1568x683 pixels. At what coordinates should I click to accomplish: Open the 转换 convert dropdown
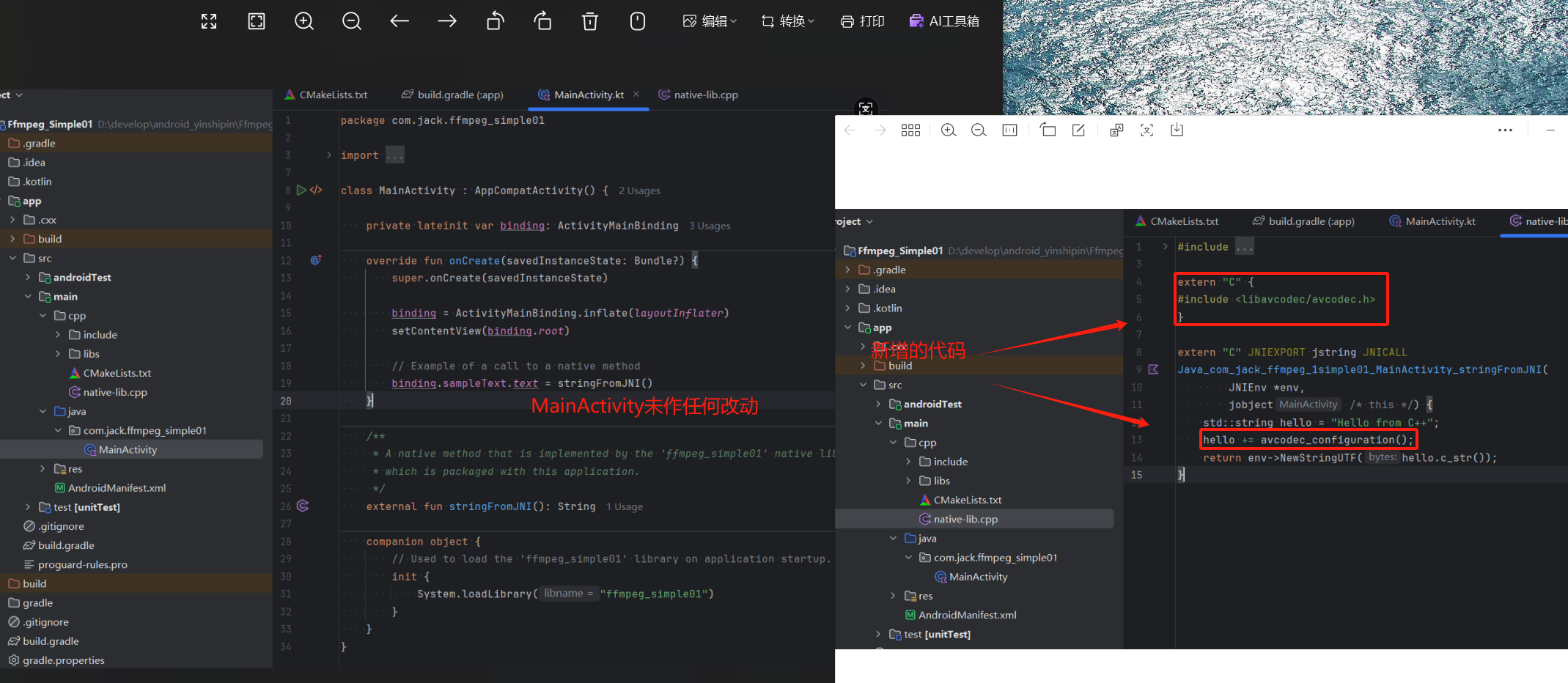(788, 21)
